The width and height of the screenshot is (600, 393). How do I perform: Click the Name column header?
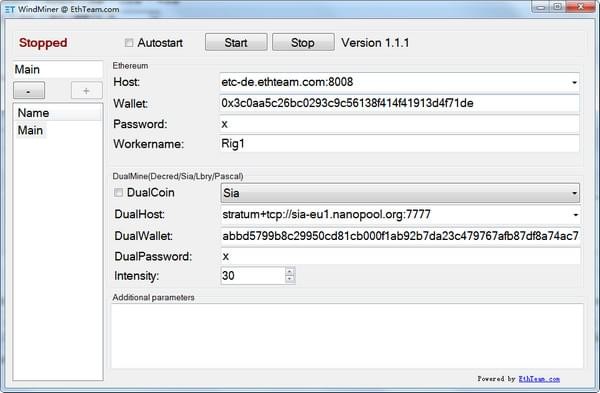point(58,113)
